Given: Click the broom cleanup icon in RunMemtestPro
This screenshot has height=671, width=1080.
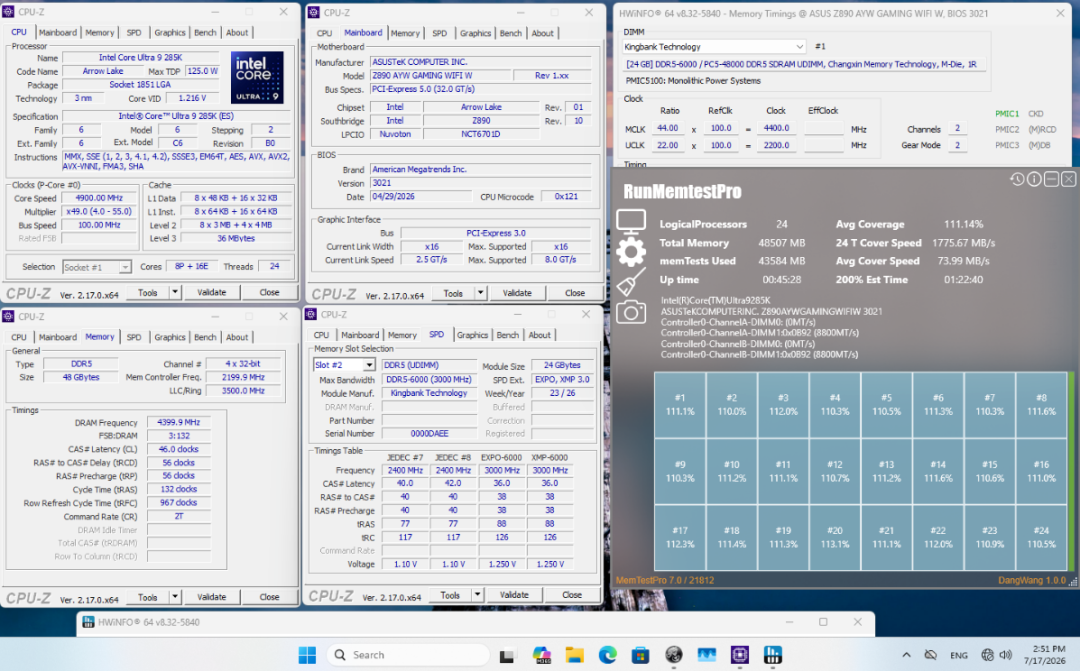Looking at the screenshot, I should click(x=631, y=282).
